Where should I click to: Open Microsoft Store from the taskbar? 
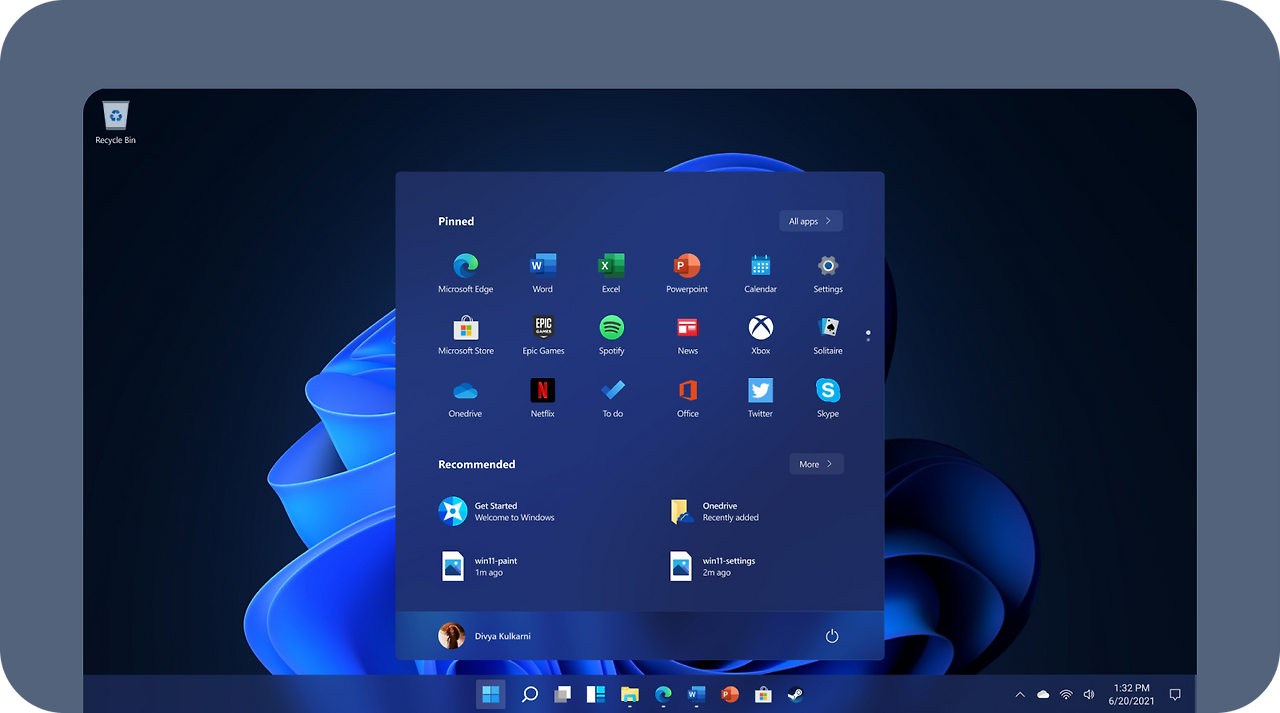click(763, 694)
